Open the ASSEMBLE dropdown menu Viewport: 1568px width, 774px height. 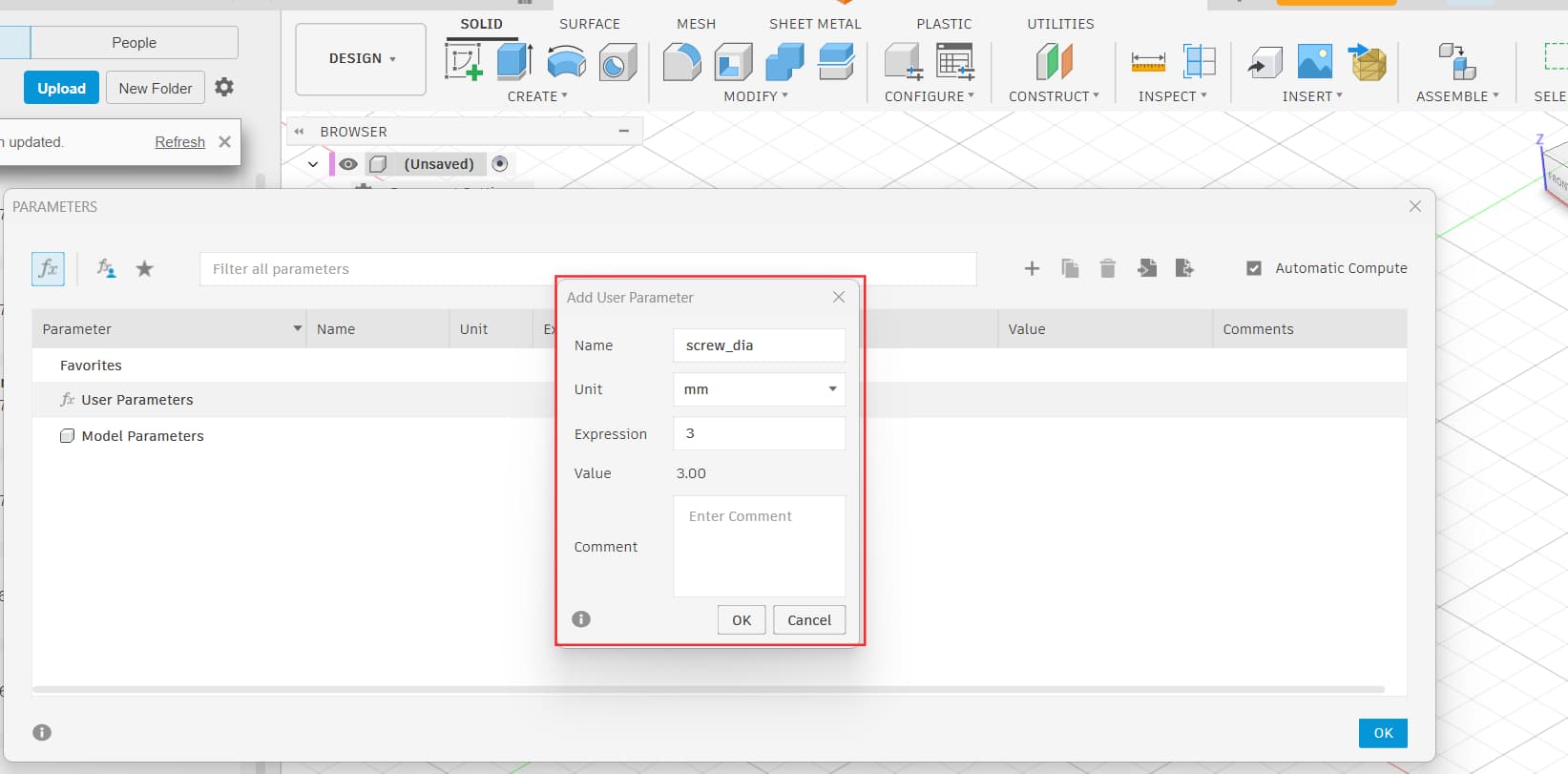point(1457,96)
